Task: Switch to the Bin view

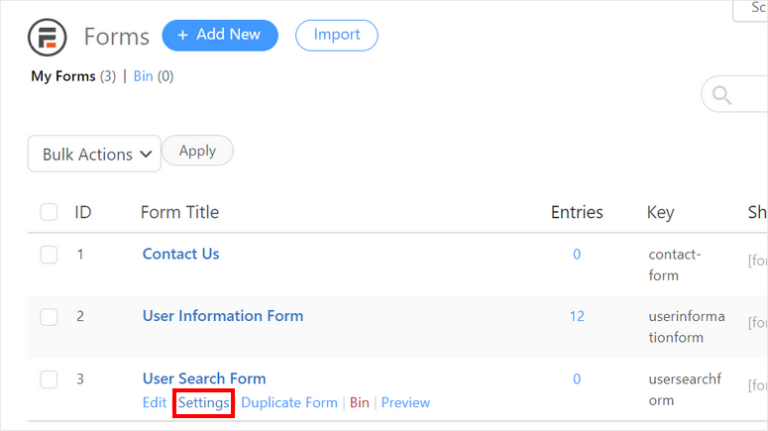Action: coord(145,76)
